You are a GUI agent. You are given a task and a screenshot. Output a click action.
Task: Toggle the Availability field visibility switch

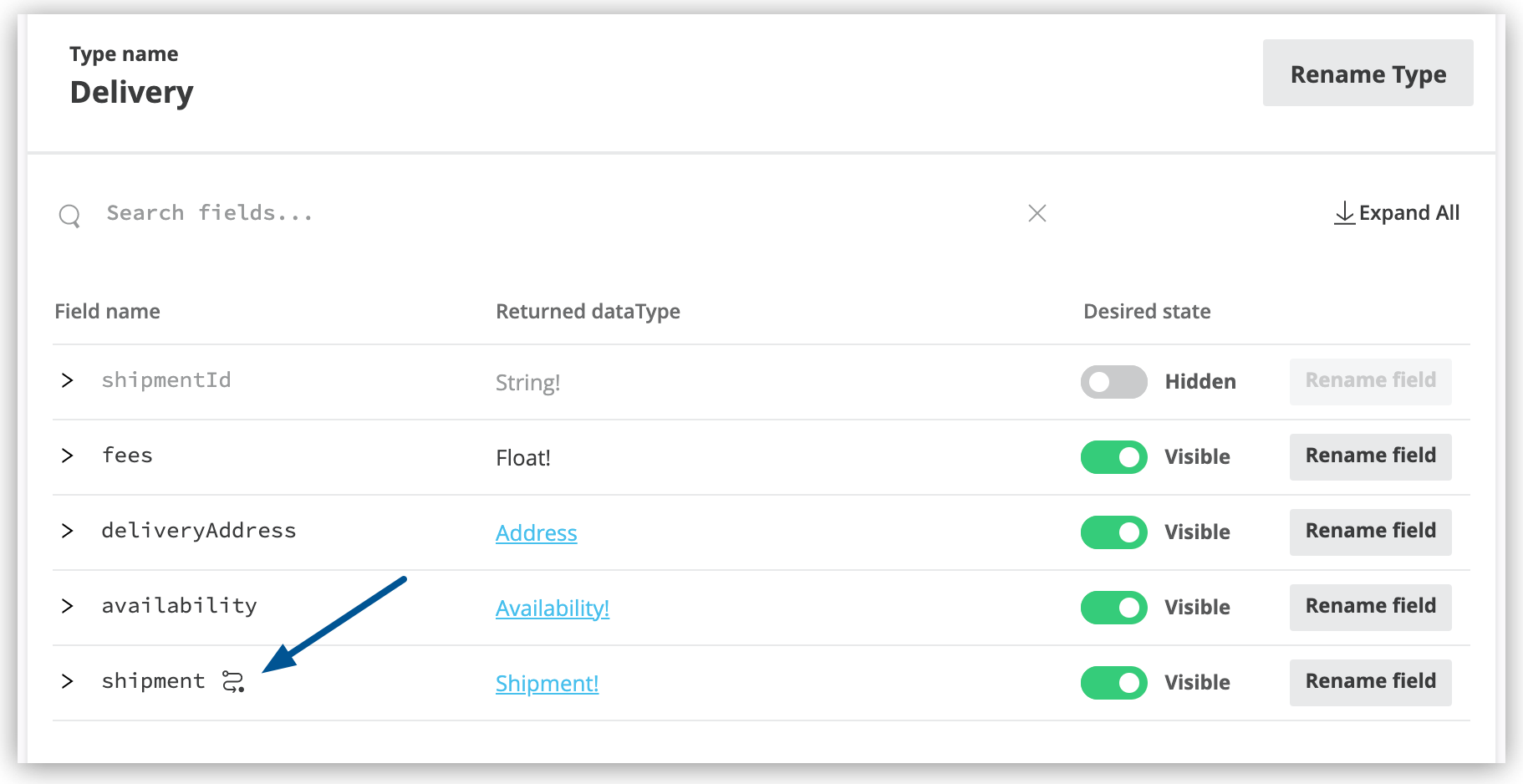pyautogui.click(x=1113, y=608)
